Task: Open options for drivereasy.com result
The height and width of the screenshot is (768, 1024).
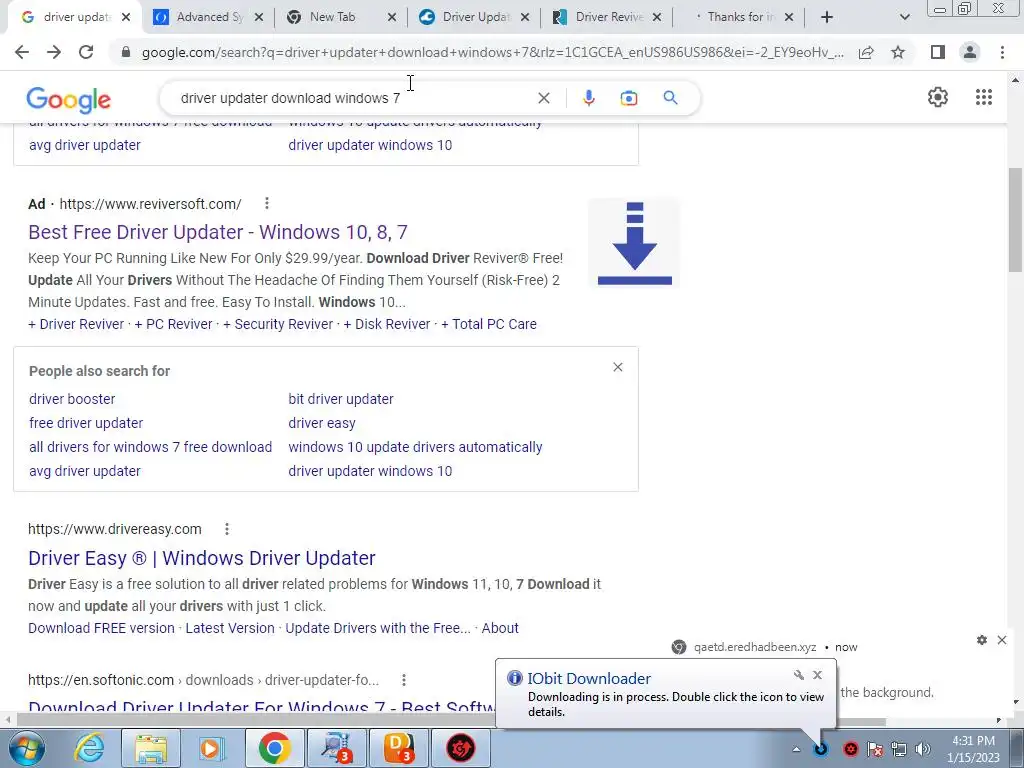Action: pos(227,529)
